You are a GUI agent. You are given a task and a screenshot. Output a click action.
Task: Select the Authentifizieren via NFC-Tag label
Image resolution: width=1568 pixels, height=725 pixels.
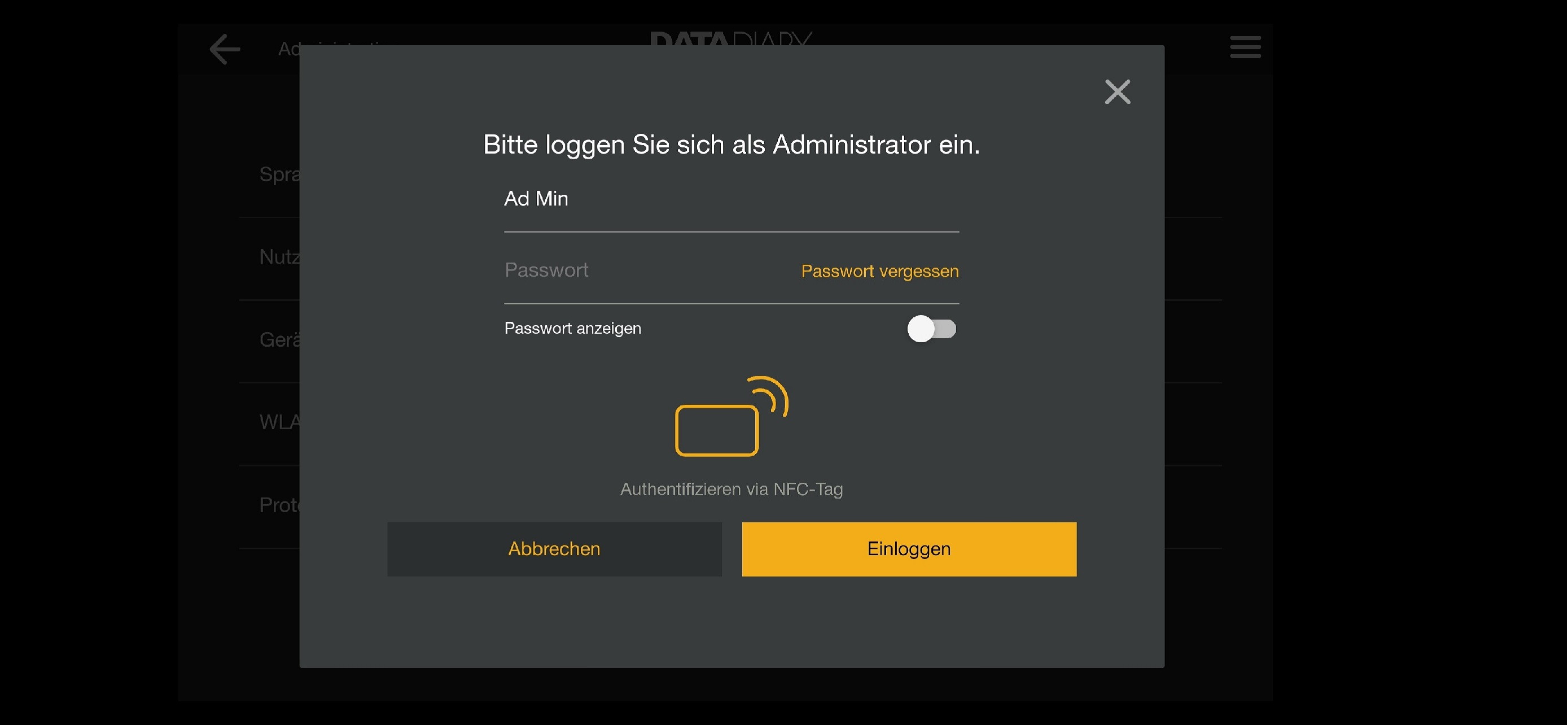pyautogui.click(x=731, y=489)
